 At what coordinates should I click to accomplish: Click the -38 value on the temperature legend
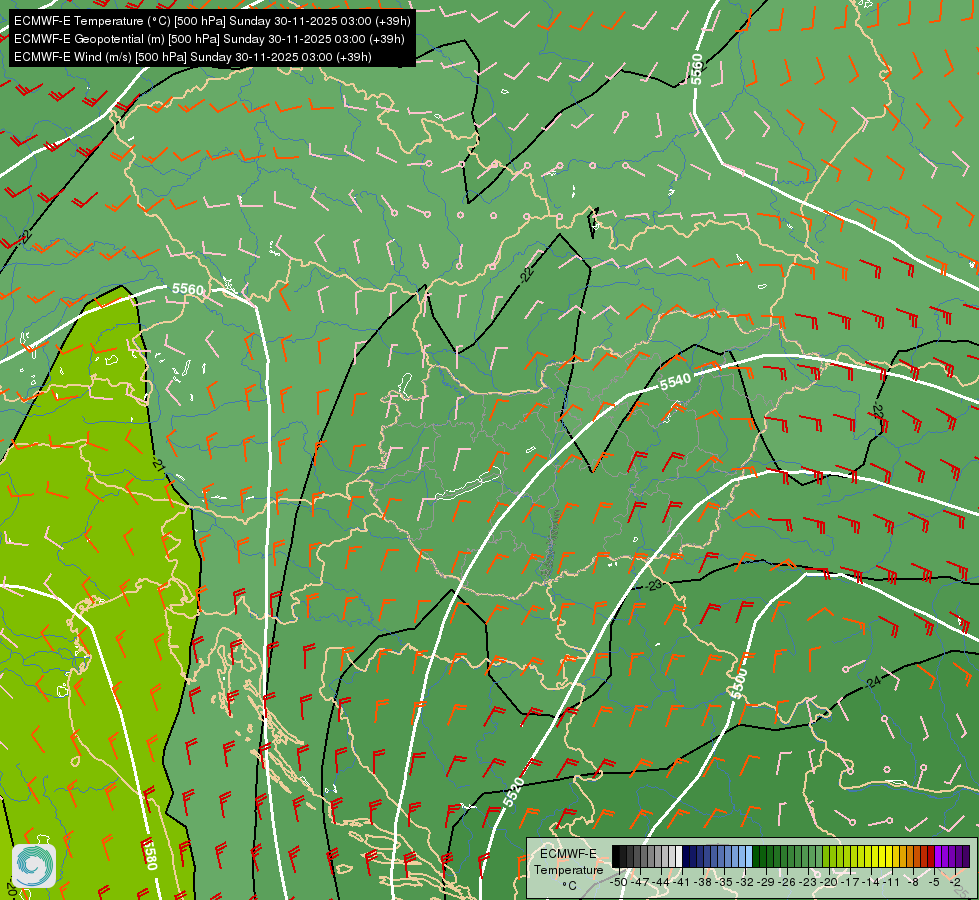point(704,882)
